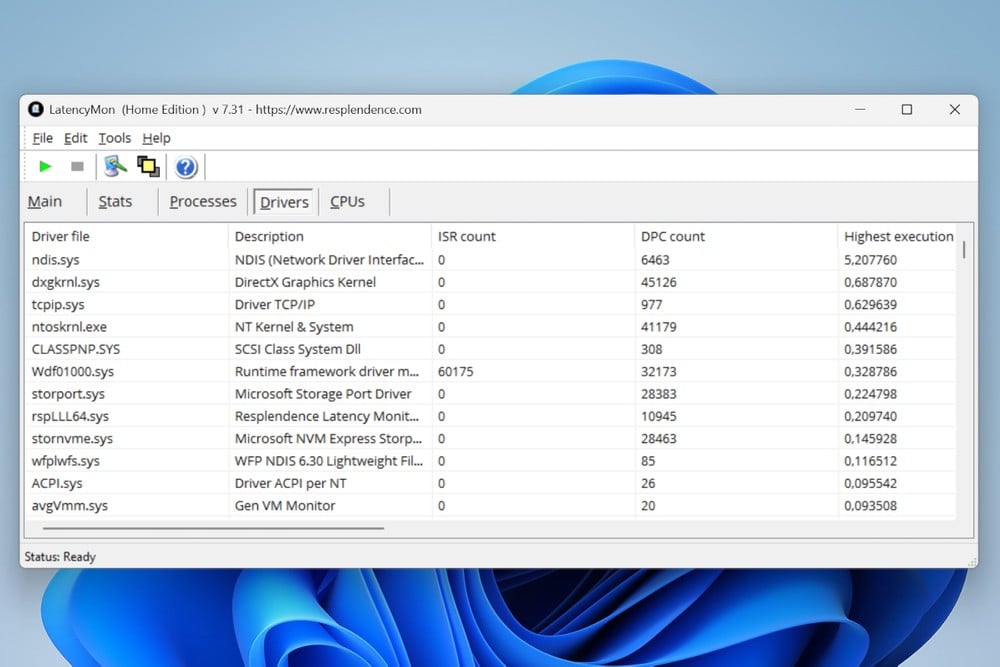The width and height of the screenshot is (1000, 667).
Task: Select the storport.sys row
Action: coord(491,394)
